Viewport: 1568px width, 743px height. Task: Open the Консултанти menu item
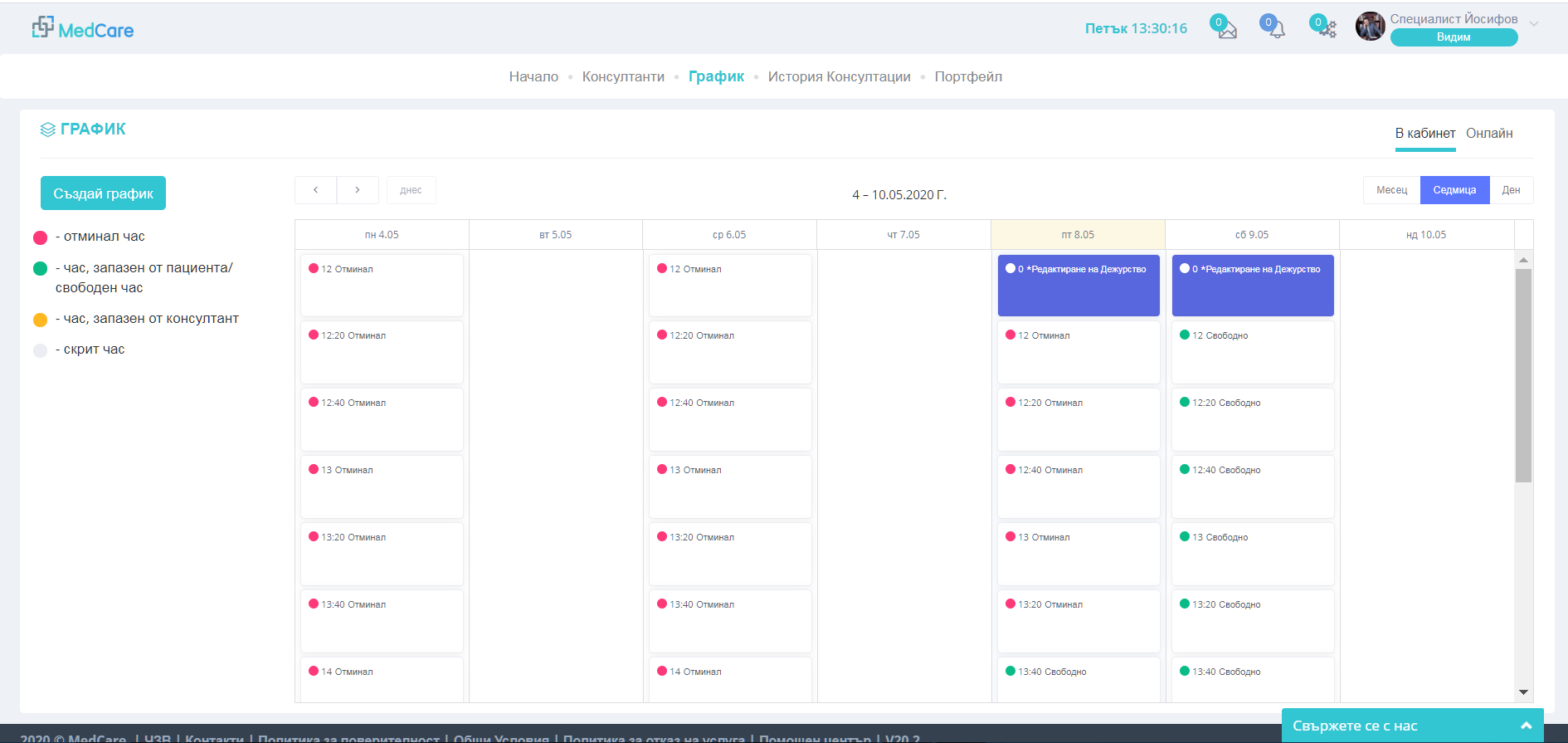(623, 76)
